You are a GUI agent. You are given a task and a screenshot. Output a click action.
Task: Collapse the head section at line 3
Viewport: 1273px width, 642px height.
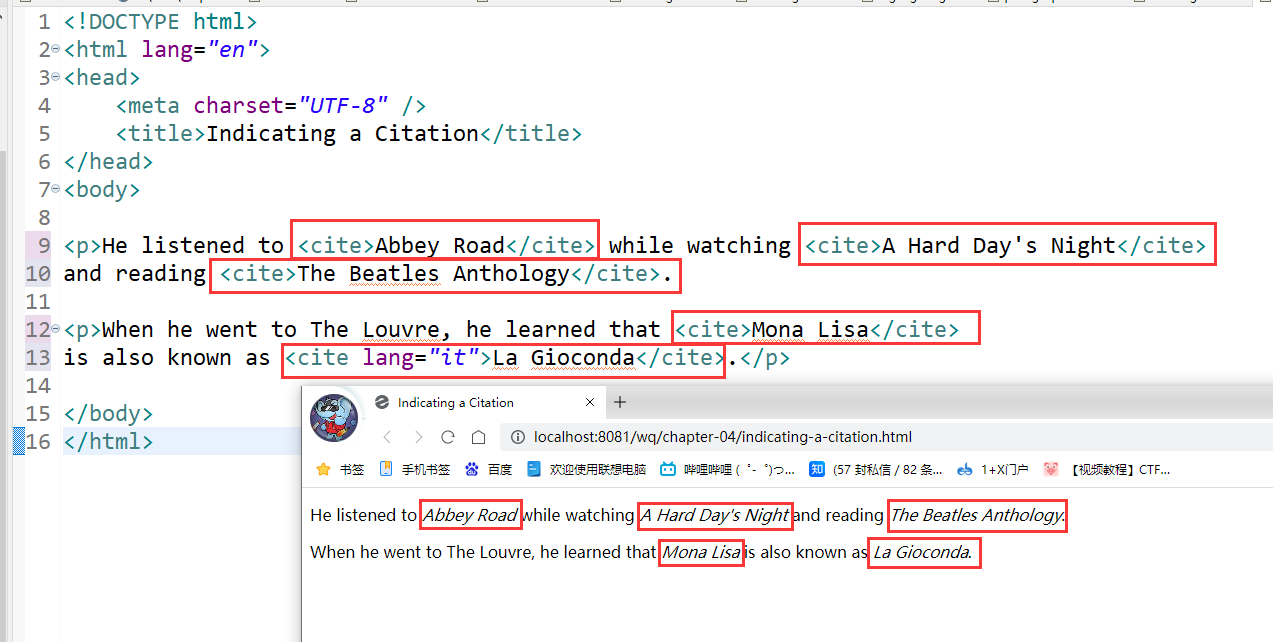[56, 76]
